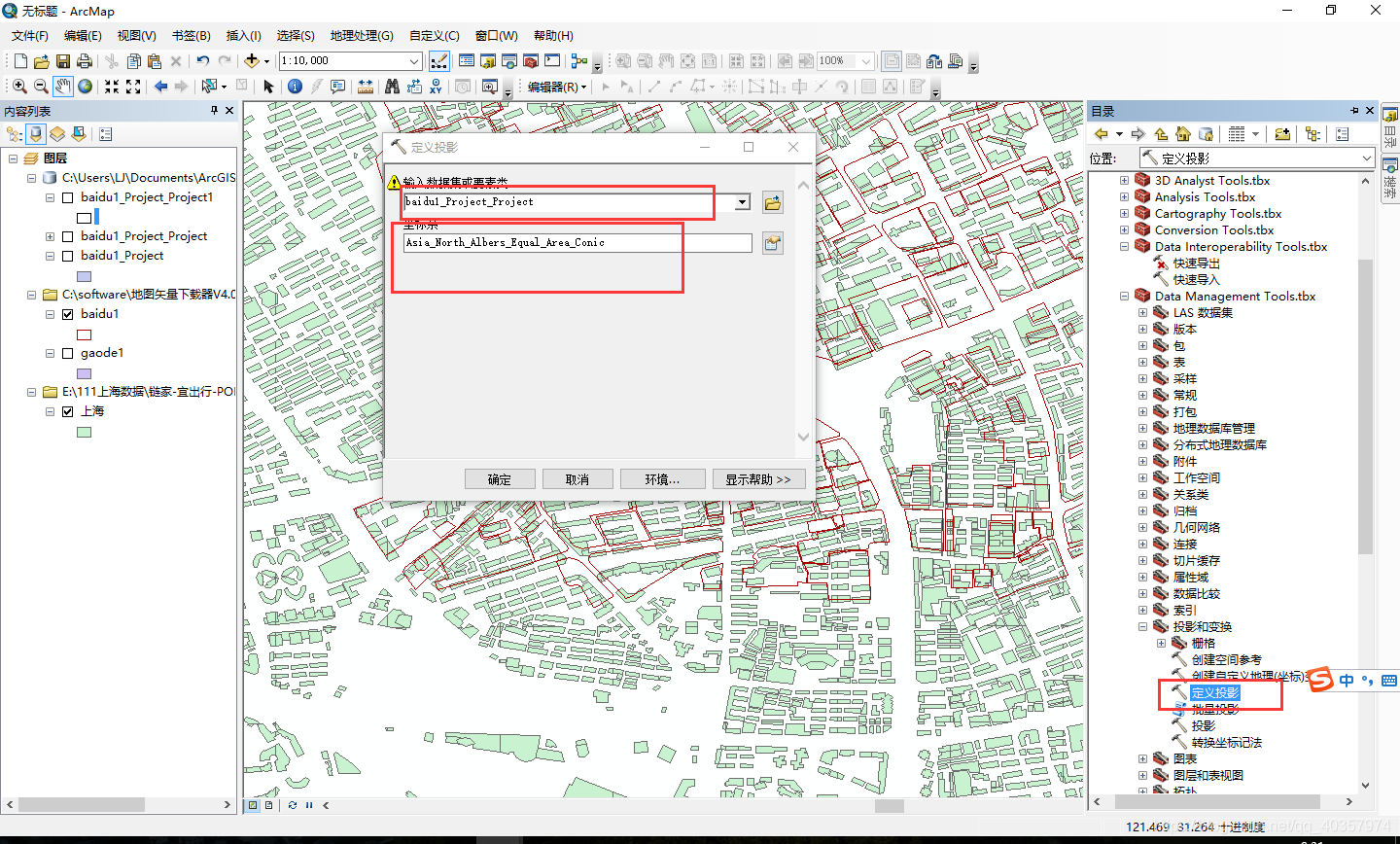
Task: Select the Zoom In tool
Action: (19, 87)
